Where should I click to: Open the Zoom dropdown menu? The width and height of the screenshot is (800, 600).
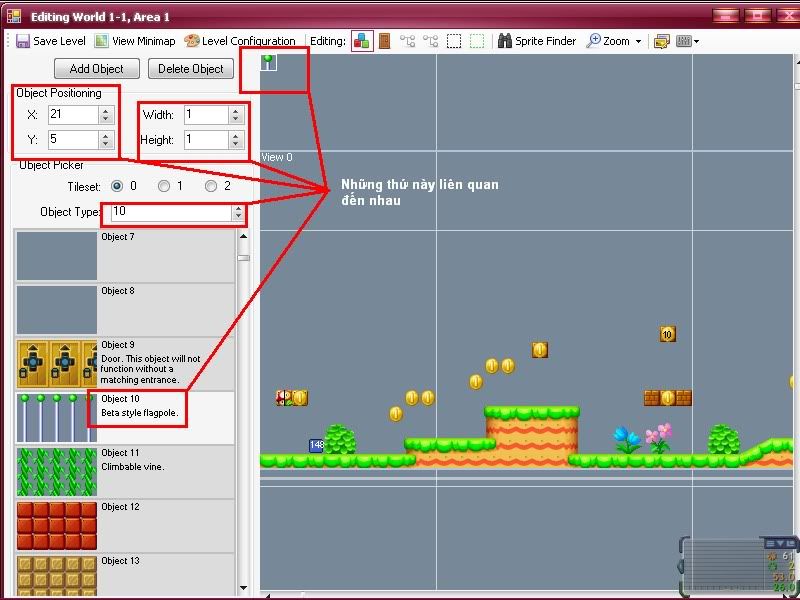tap(614, 41)
